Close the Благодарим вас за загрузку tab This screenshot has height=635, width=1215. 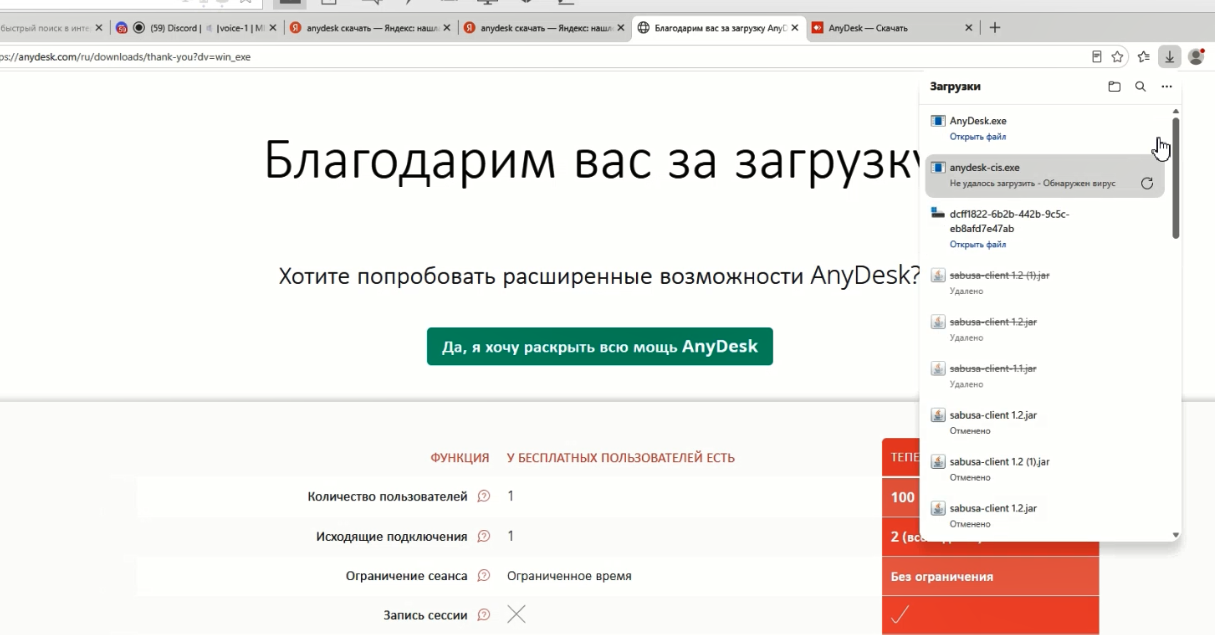(x=795, y=28)
